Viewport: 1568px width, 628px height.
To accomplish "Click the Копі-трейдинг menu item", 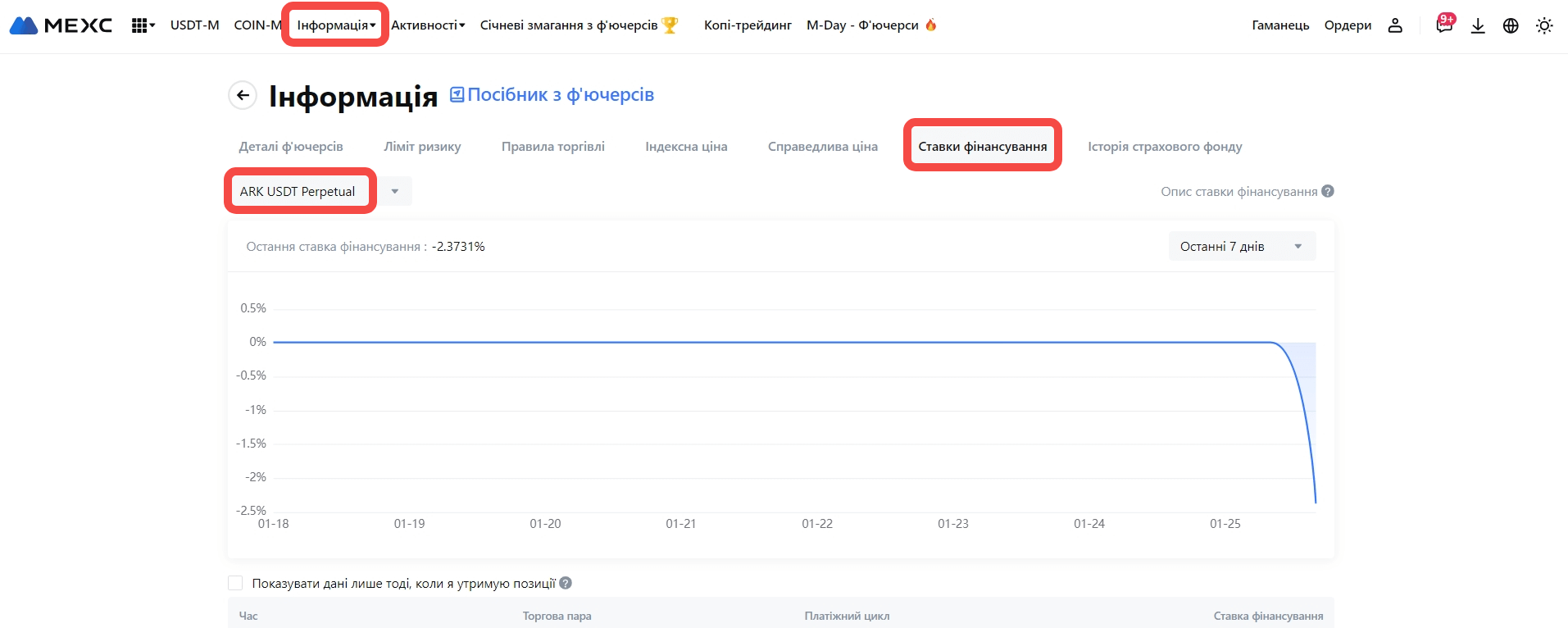I will click(748, 25).
